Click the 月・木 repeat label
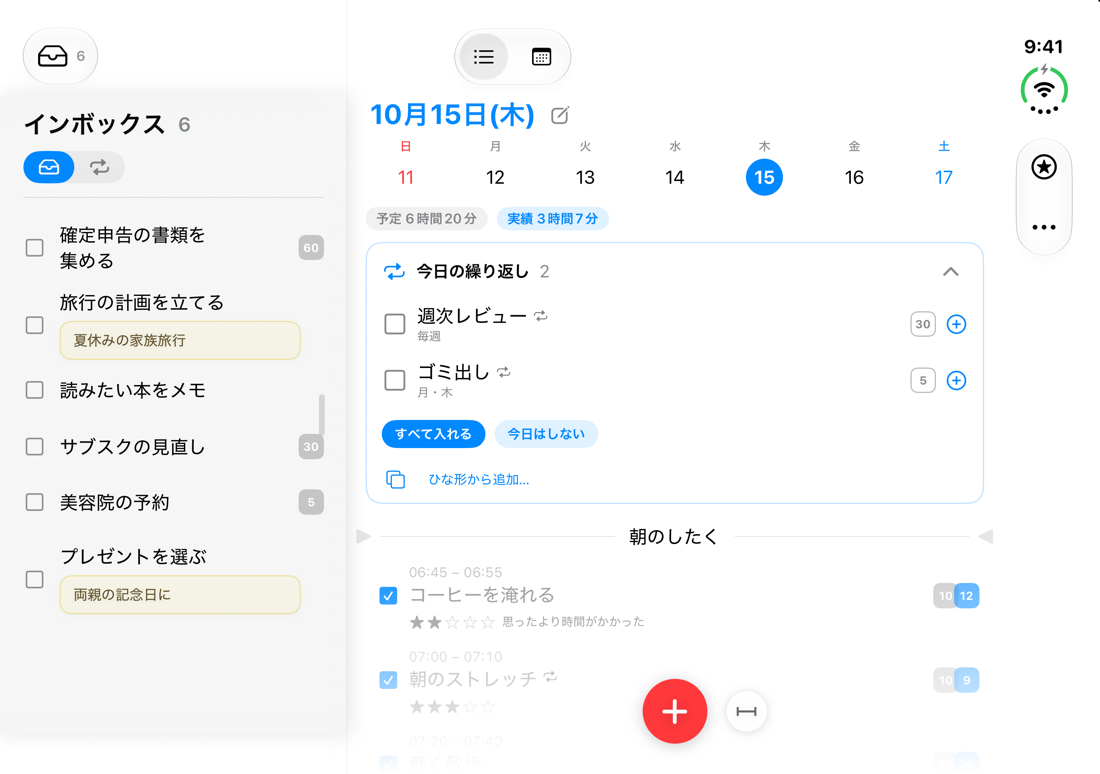Viewport: 1100px width, 774px height. click(x=435, y=393)
